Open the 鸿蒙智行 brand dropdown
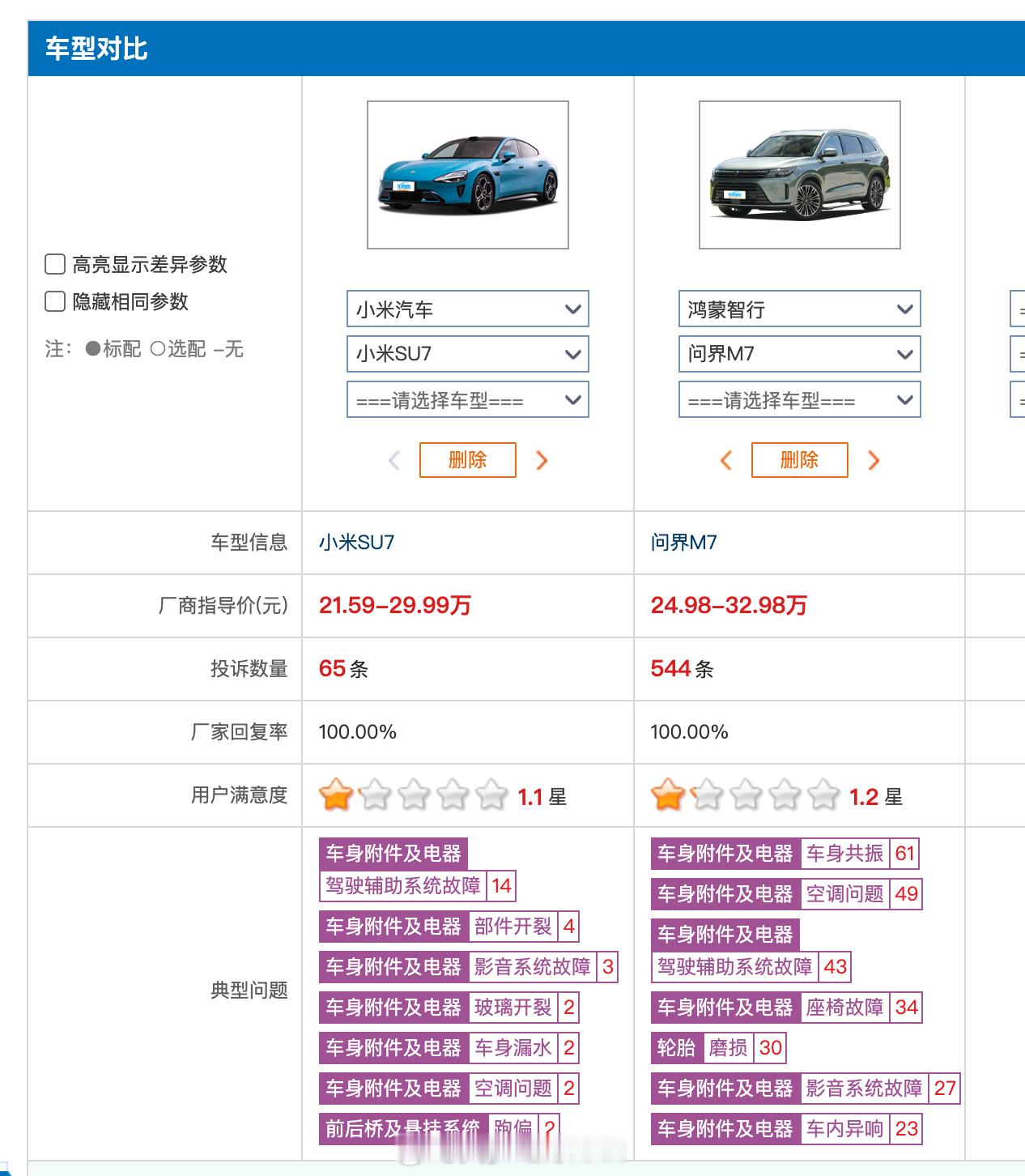Viewport: 1025px width, 1176px height. coord(800,309)
